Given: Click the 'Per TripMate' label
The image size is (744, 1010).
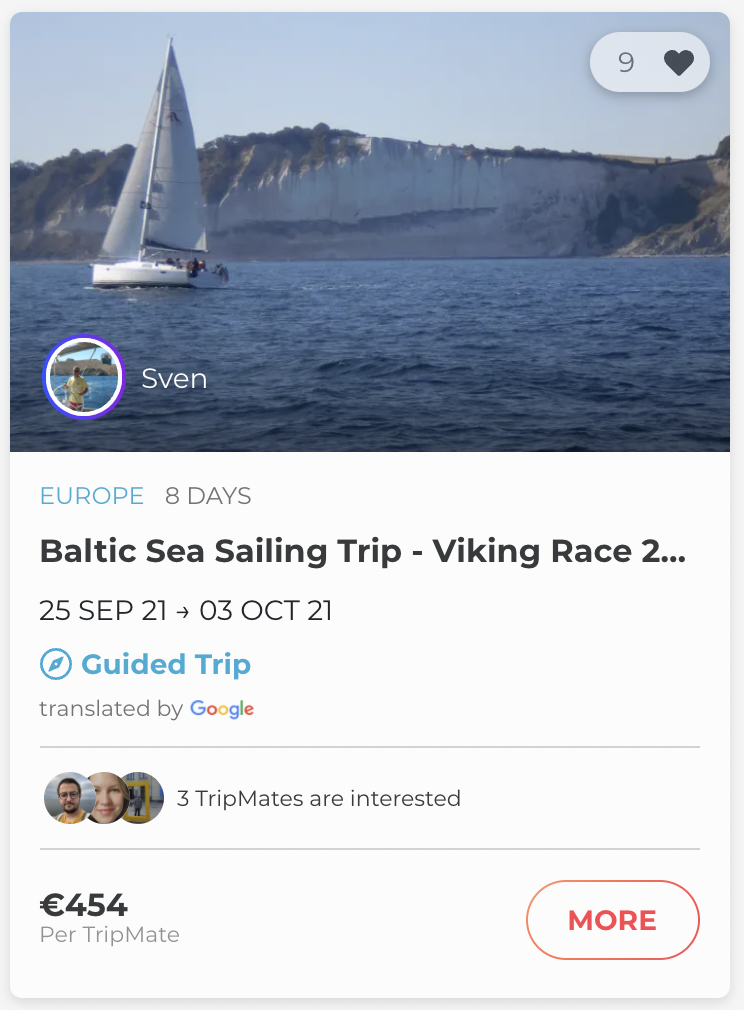Looking at the screenshot, I should [x=109, y=935].
